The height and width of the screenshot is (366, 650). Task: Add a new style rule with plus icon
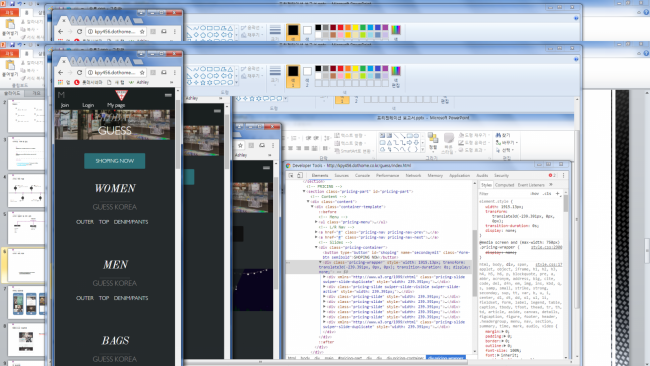pyautogui.click(x=558, y=194)
